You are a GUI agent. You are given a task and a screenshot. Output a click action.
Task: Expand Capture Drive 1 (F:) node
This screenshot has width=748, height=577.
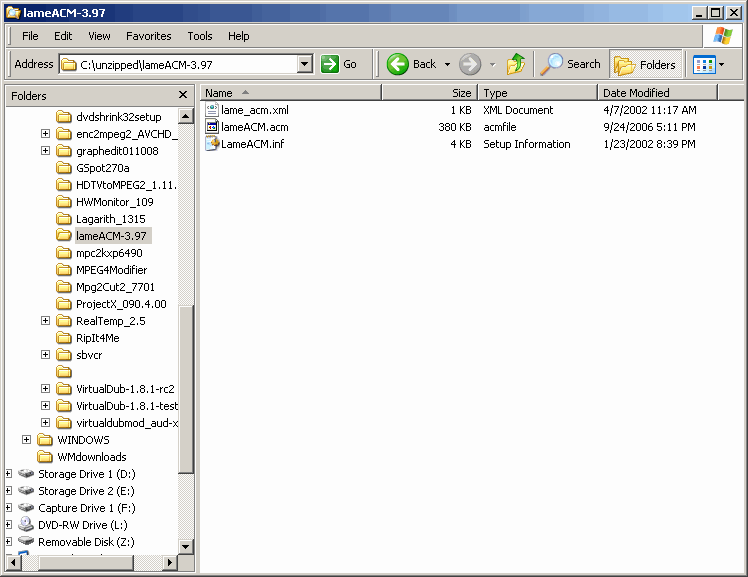tap(8, 507)
